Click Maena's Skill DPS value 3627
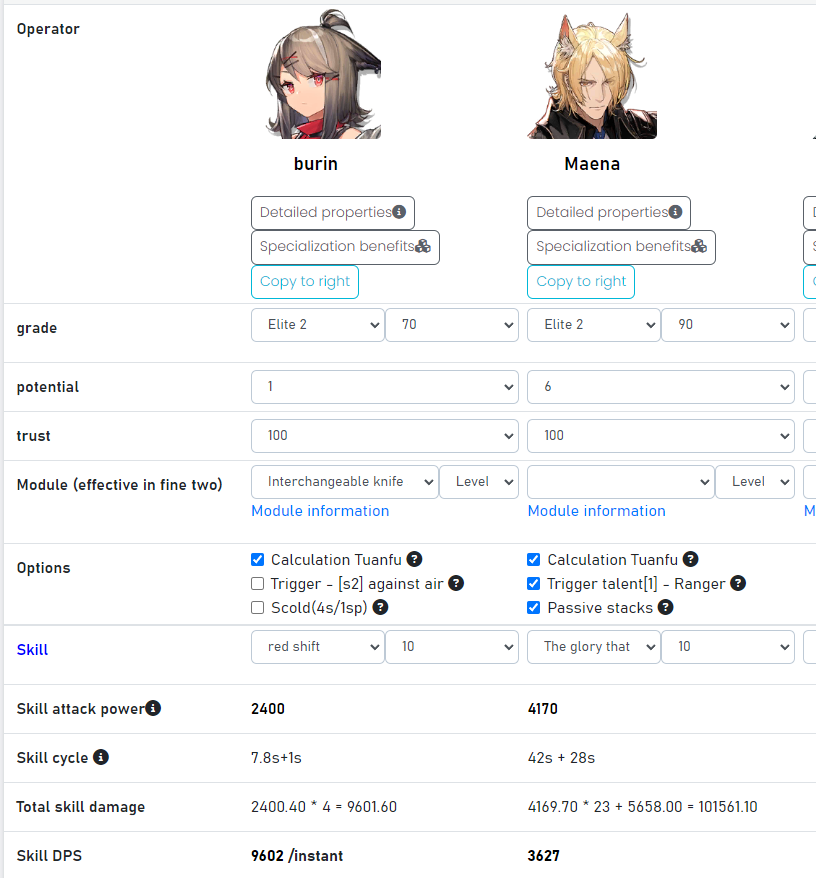The image size is (816, 878). 543,856
